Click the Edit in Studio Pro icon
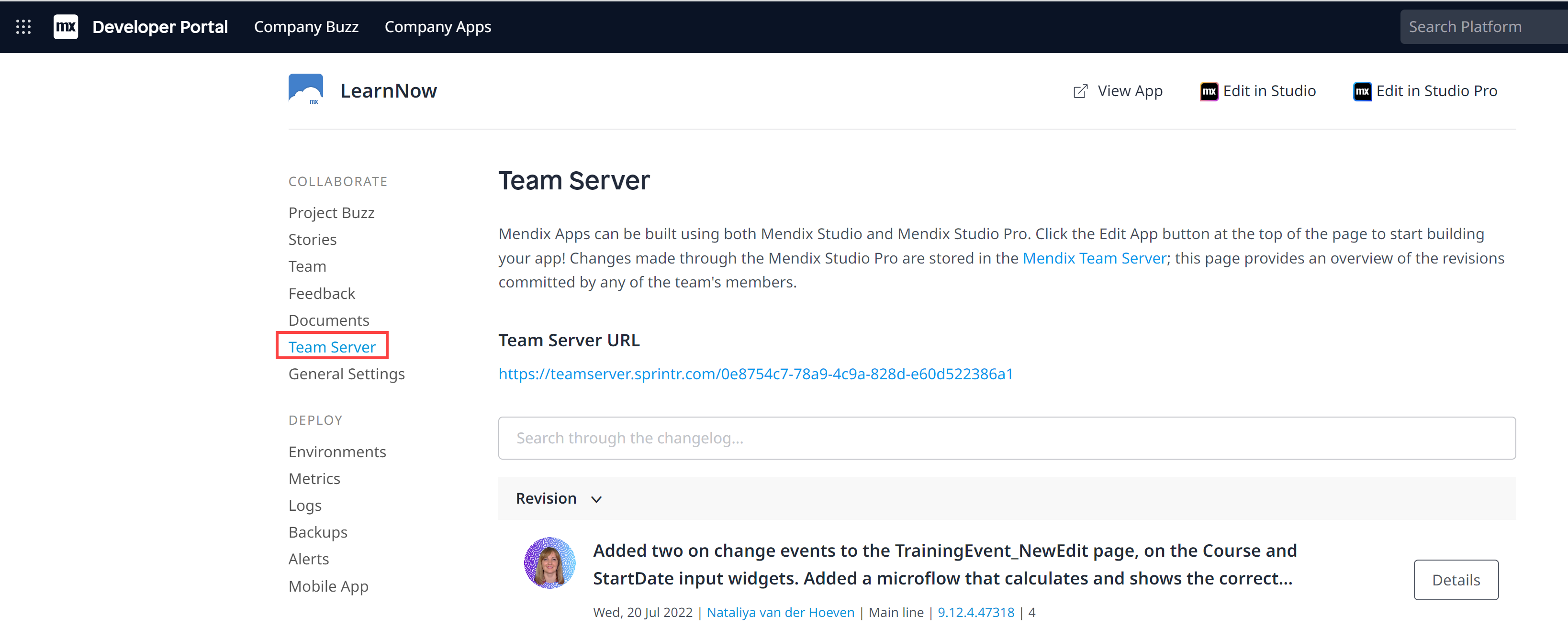The width and height of the screenshot is (1568, 639). pos(1362,91)
